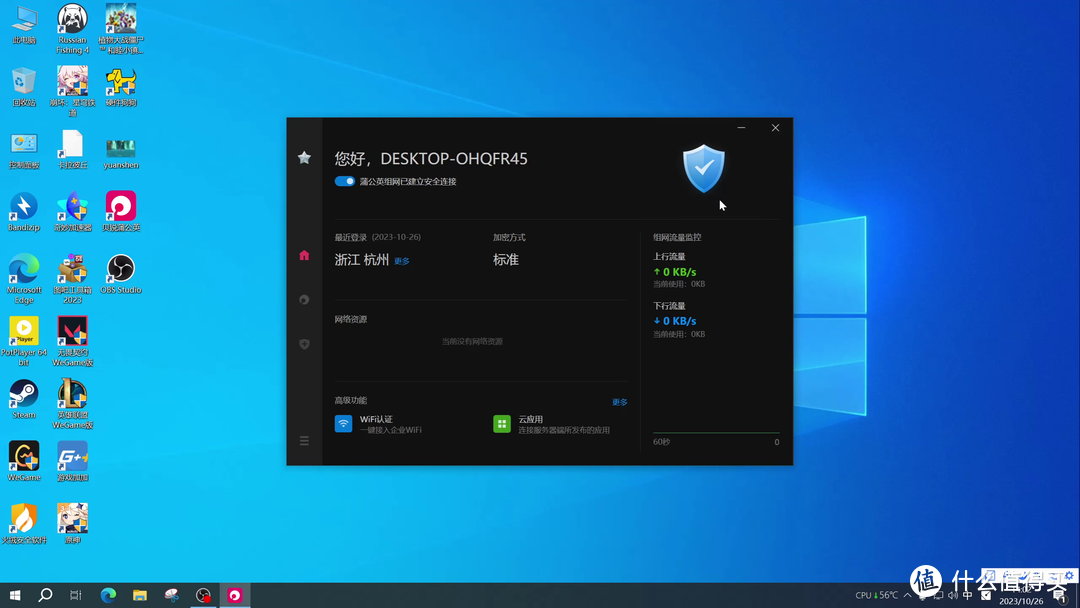Select the red home icon in the sidebar
The width and height of the screenshot is (1080, 608).
[304, 255]
